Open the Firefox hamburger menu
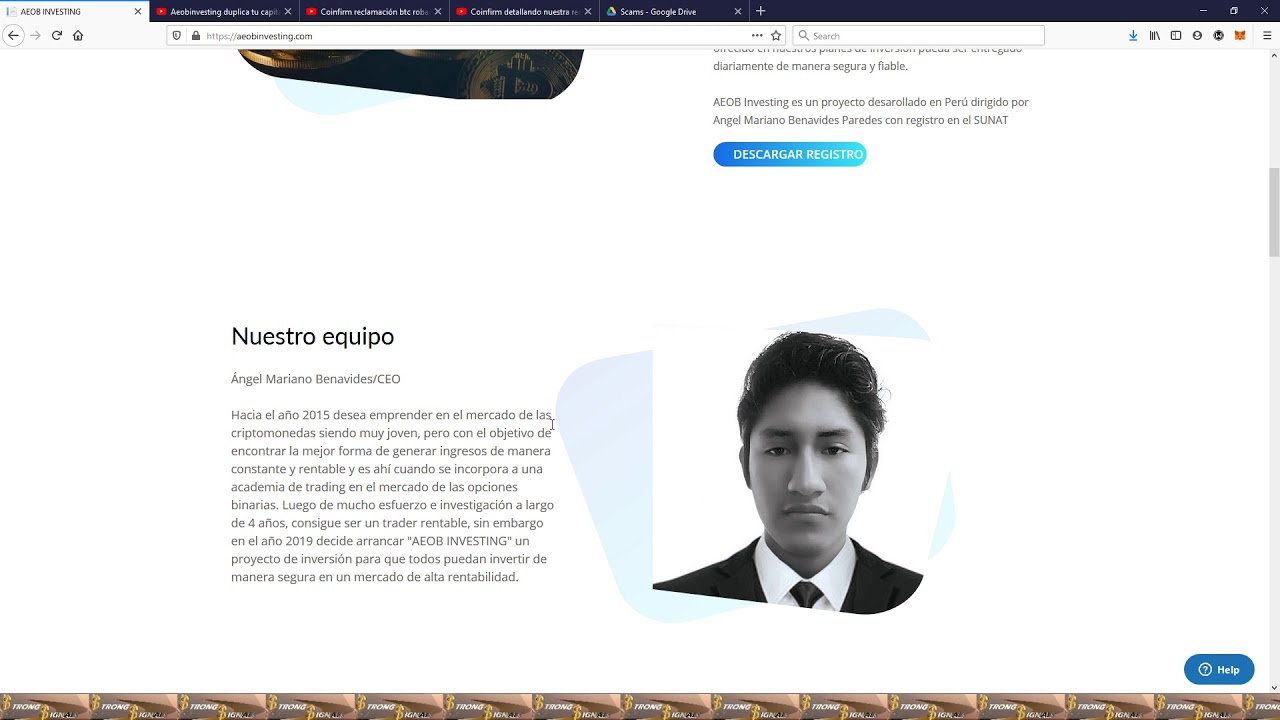The height and width of the screenshot is (720, 1280). click(x=1266, y=35)
